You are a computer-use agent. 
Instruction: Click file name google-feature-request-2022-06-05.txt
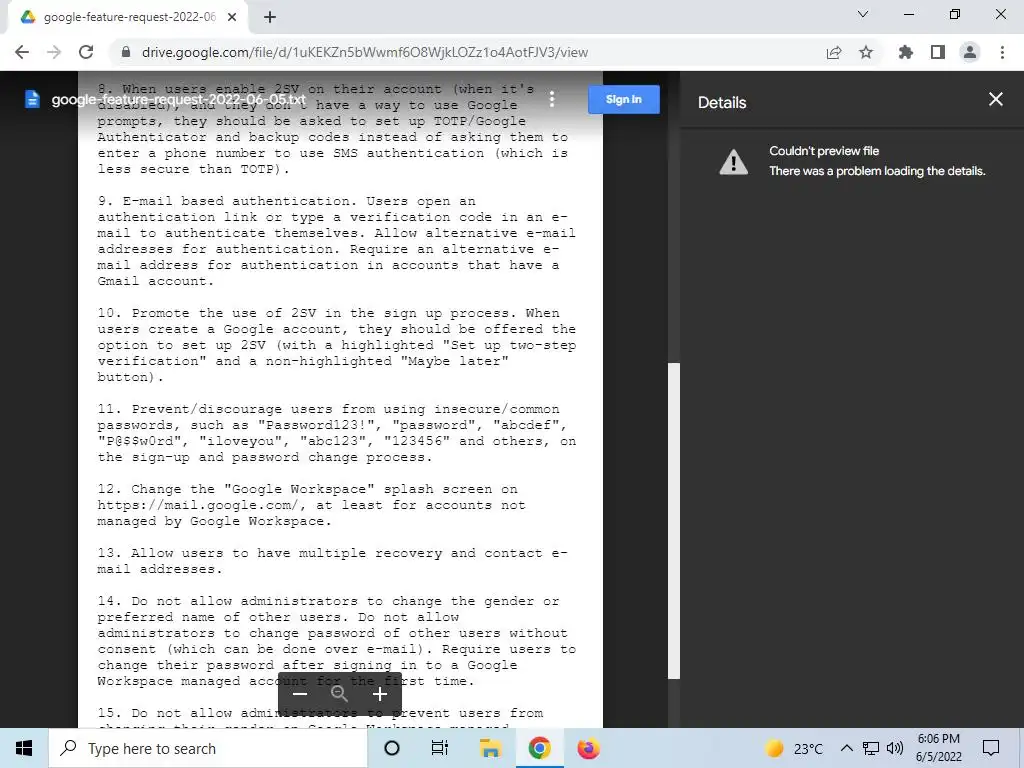pos(178,99)
